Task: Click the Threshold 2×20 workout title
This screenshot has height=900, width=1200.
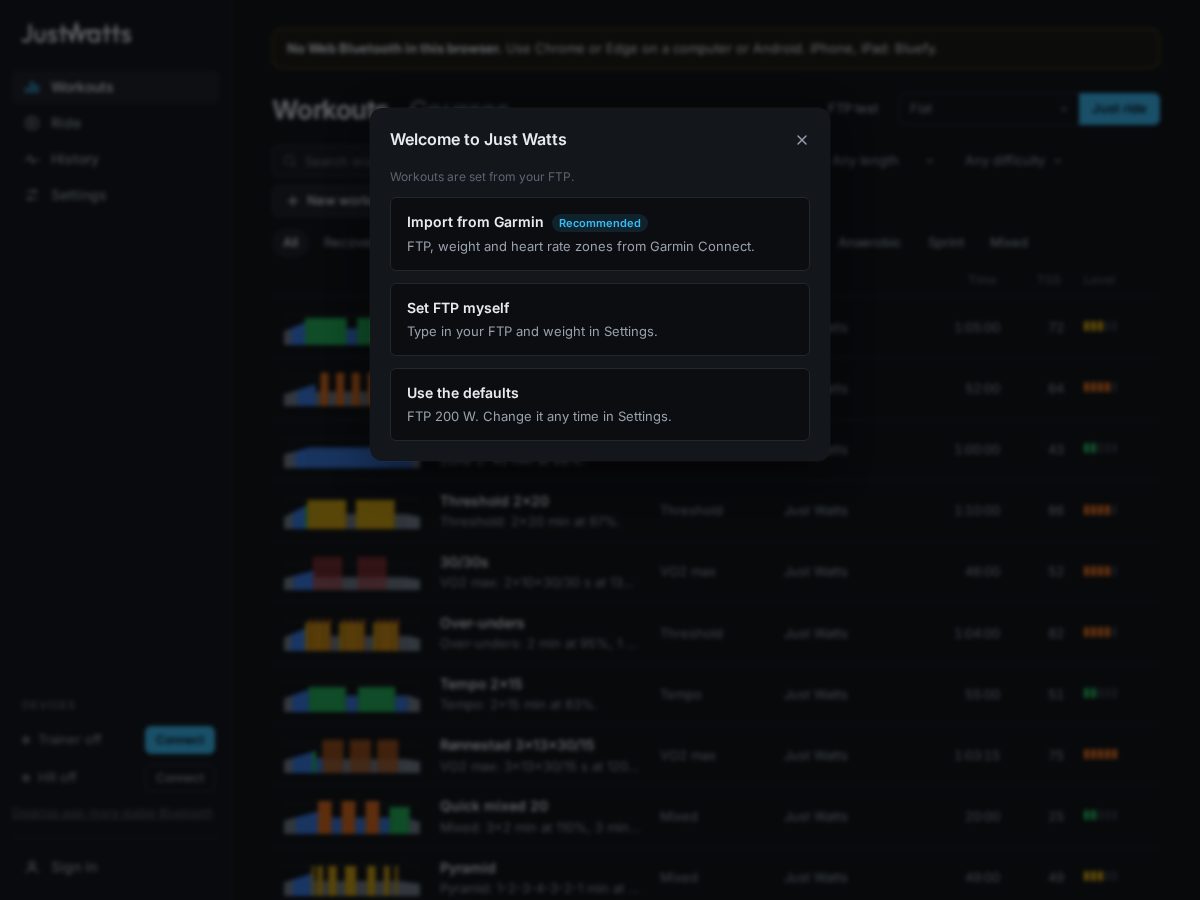Action: tap(494, 501)
